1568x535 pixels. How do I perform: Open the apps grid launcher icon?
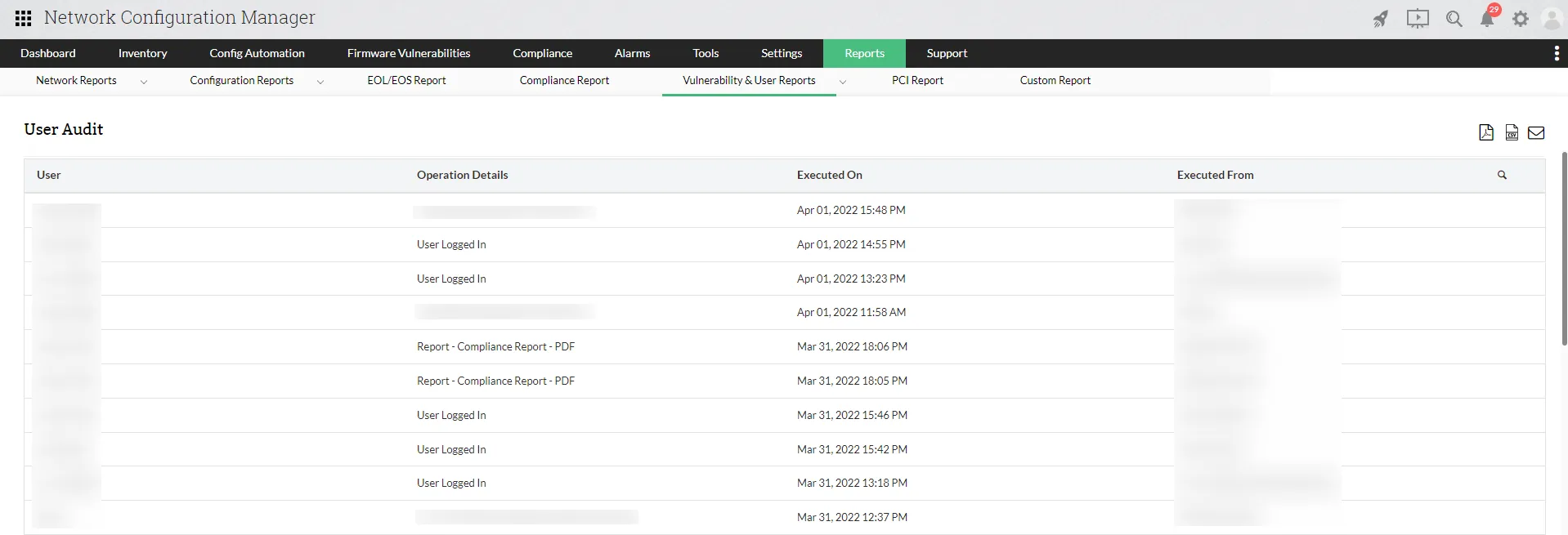coord(24,18)
